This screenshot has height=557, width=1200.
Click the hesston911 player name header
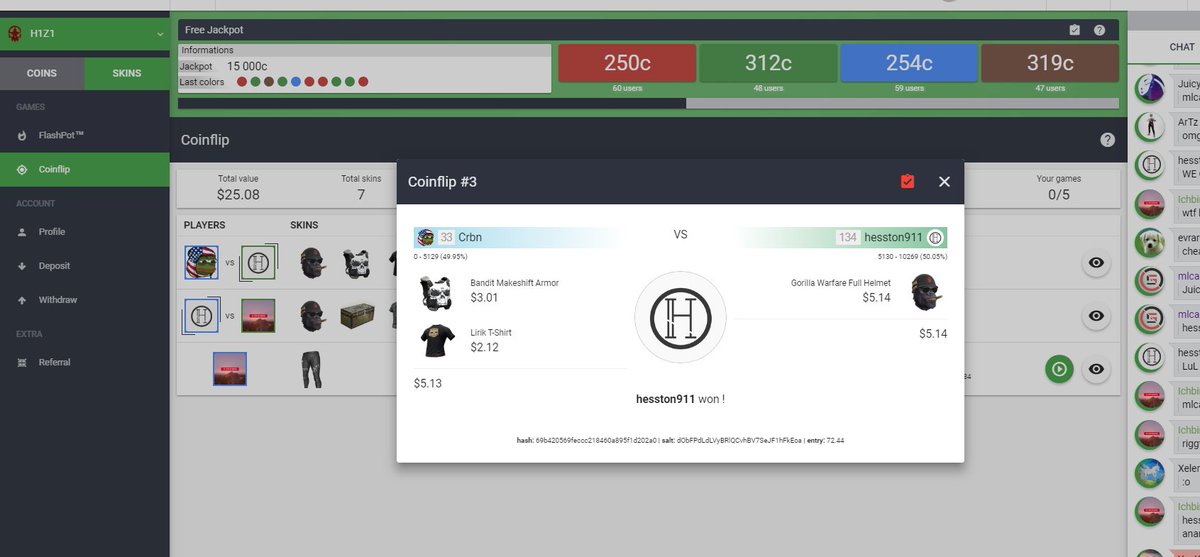click(892, 237)
